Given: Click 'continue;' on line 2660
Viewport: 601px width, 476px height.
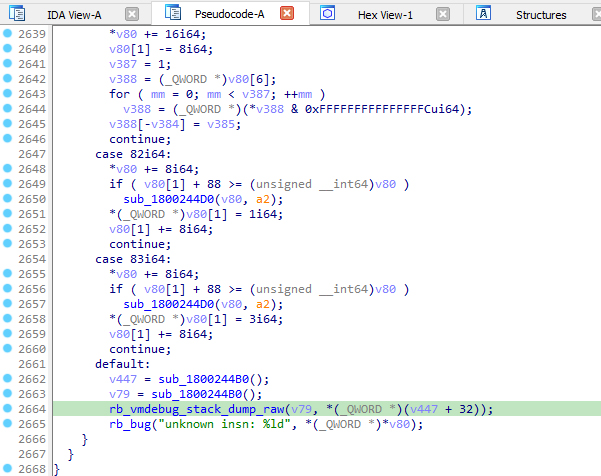Looking at the screenshot, I should pyautogui.click(x=140, y=349).
